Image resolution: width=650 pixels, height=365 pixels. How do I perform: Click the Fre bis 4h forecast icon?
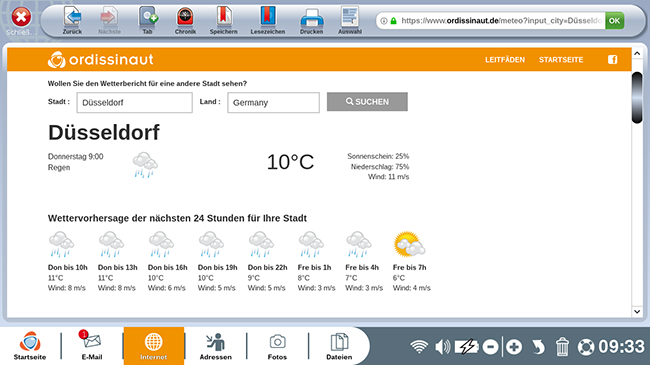[359, 244]
